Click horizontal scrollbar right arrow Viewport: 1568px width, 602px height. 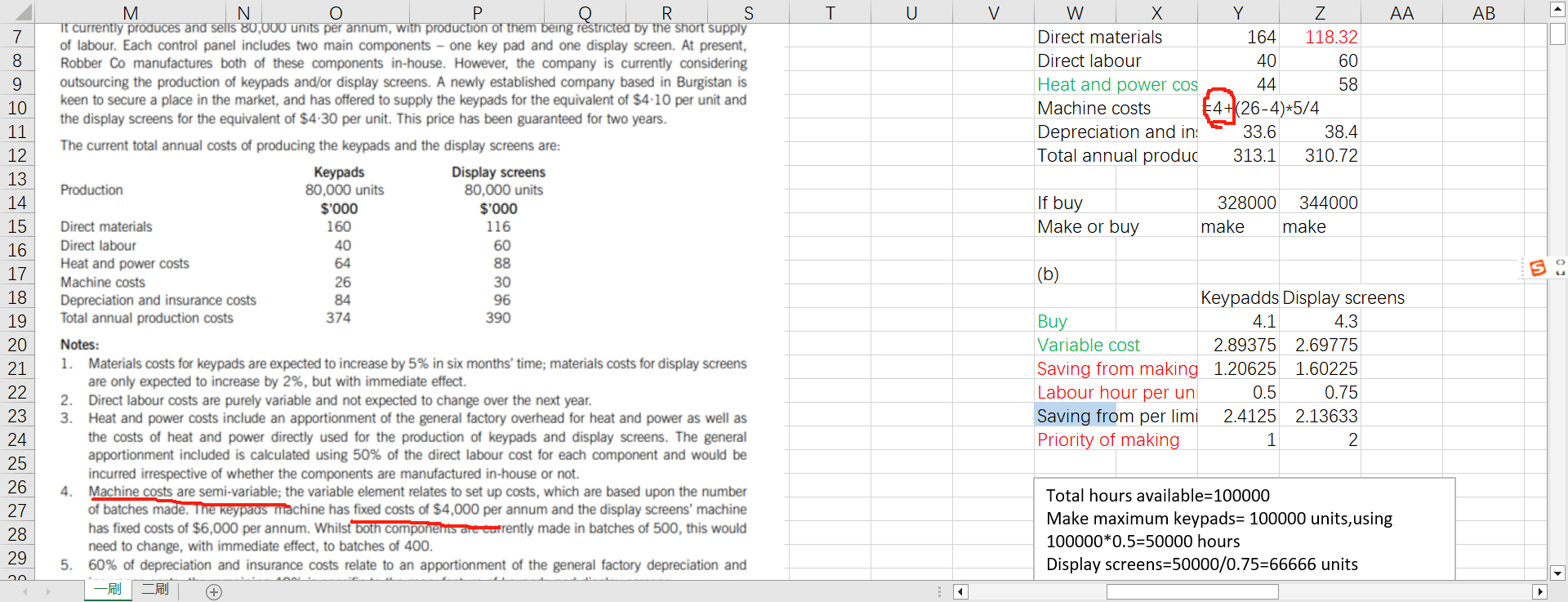point(1539,592)
